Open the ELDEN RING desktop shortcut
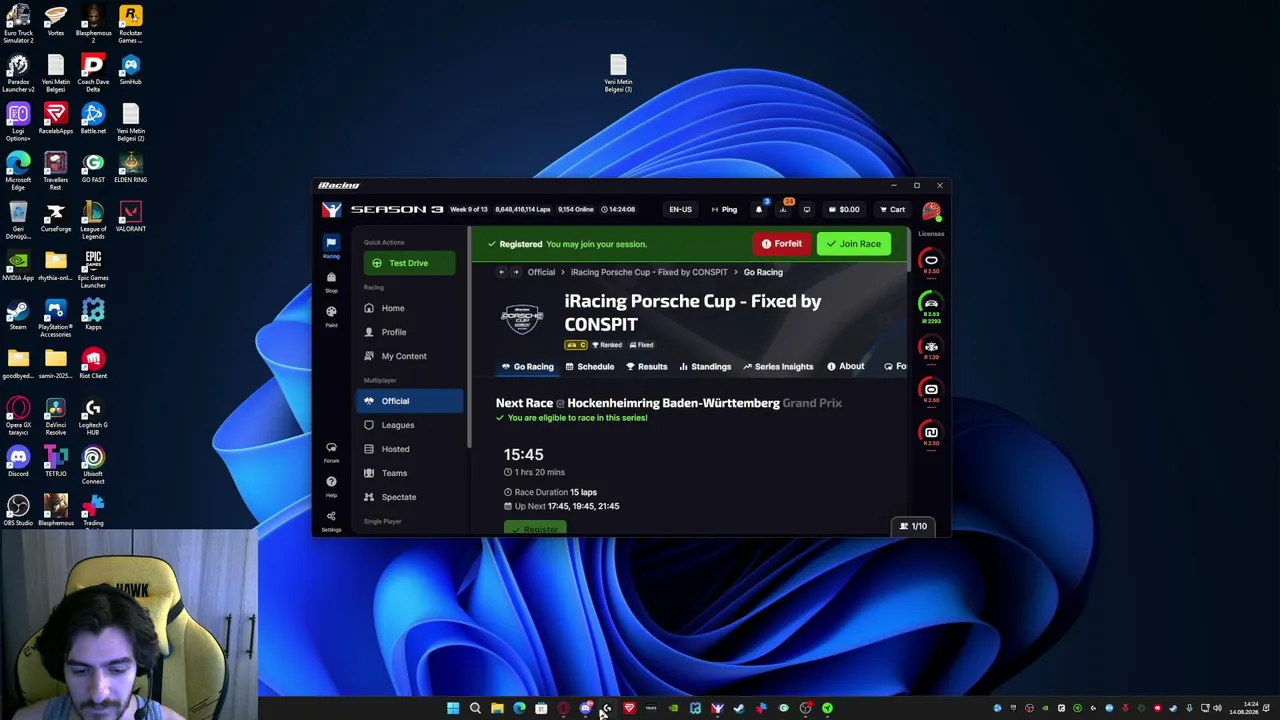 (x=130, y=168)
